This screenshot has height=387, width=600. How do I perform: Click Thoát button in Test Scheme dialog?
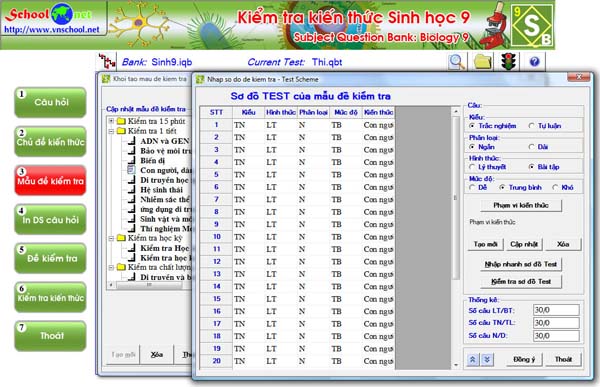pos(563,359)
